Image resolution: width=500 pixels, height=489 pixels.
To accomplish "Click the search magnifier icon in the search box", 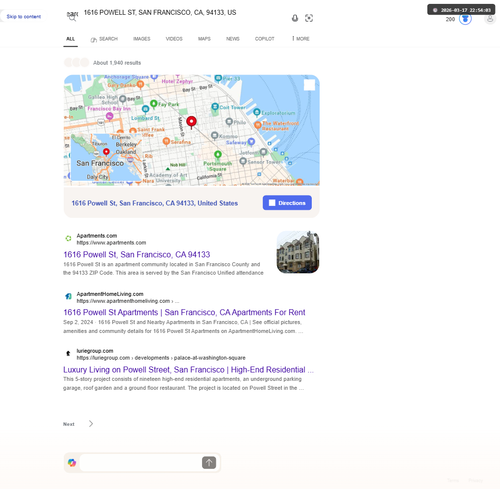I will pos(72,18).
